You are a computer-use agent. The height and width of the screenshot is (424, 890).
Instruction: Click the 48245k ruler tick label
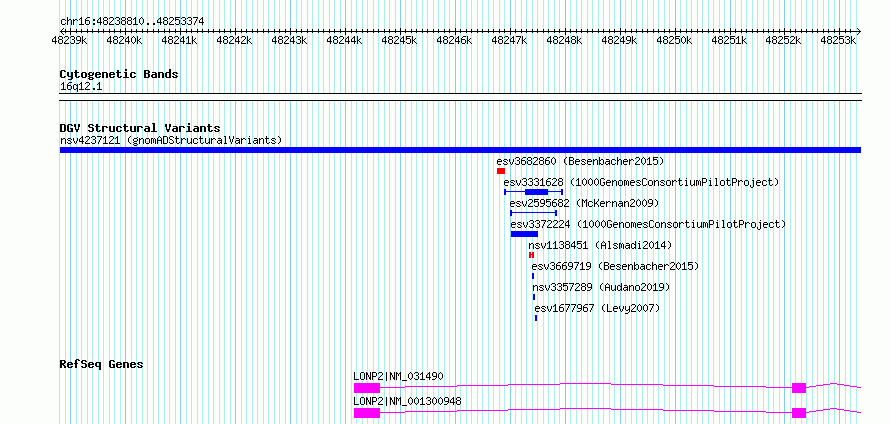(x=400, y=40)
